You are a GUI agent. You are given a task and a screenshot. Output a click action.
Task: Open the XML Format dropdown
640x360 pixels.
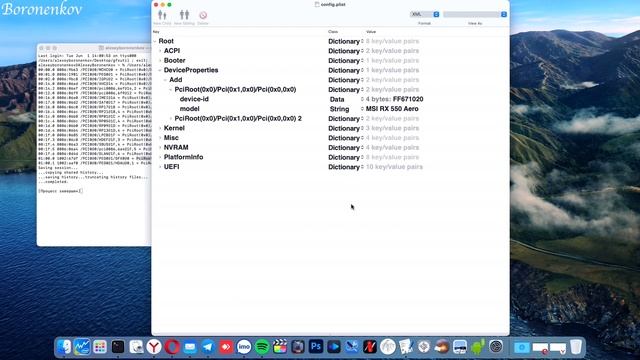coord(424,14)
